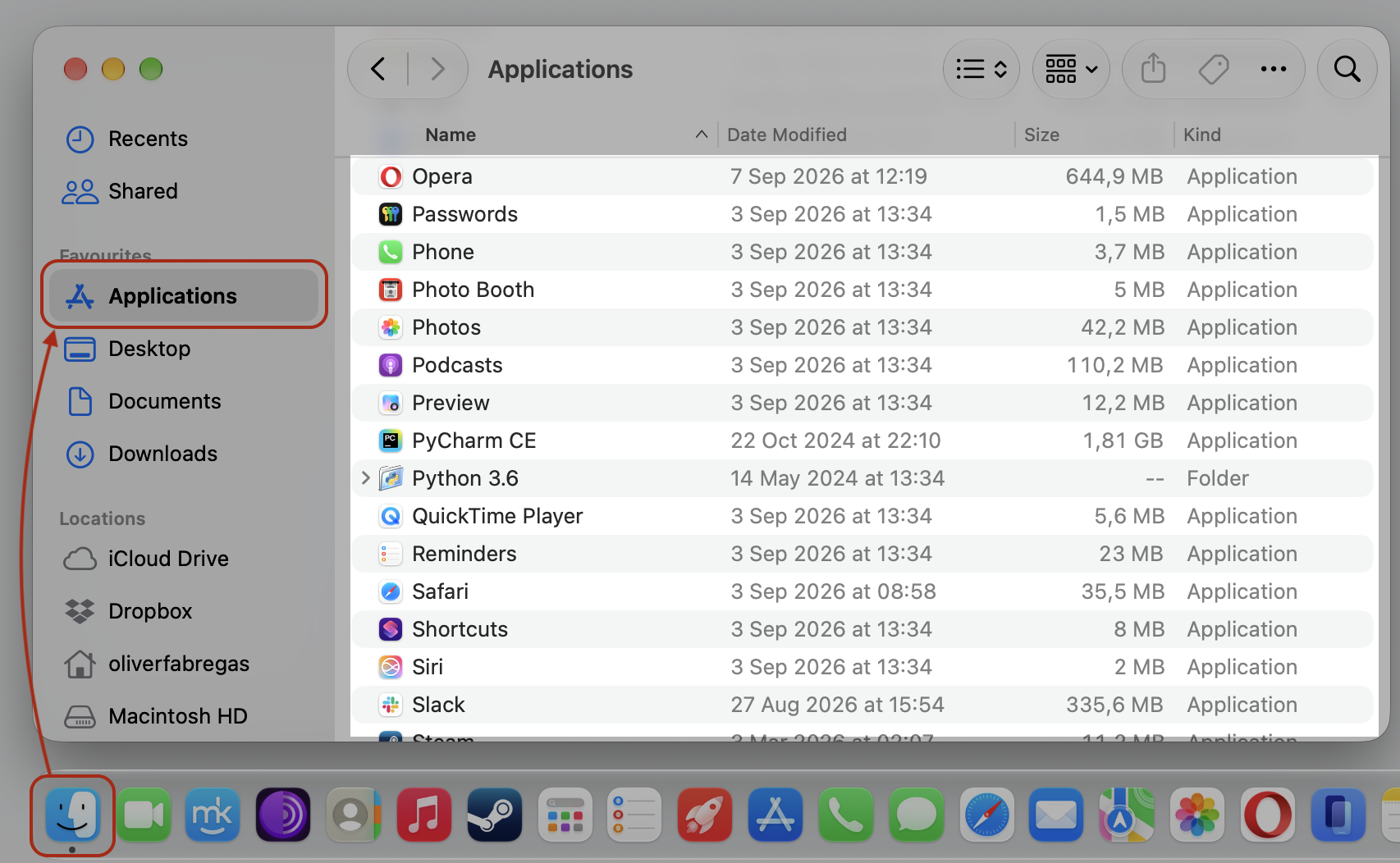Go back using the left chevron button
The height and width of the screenshot is (863, 1400).
[378, 69]
